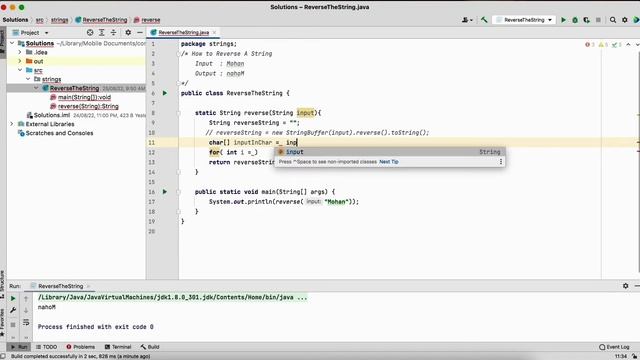This screenshot has height=360, width=640.
Task: Collapse the src folder
Action: click(20, 70)
